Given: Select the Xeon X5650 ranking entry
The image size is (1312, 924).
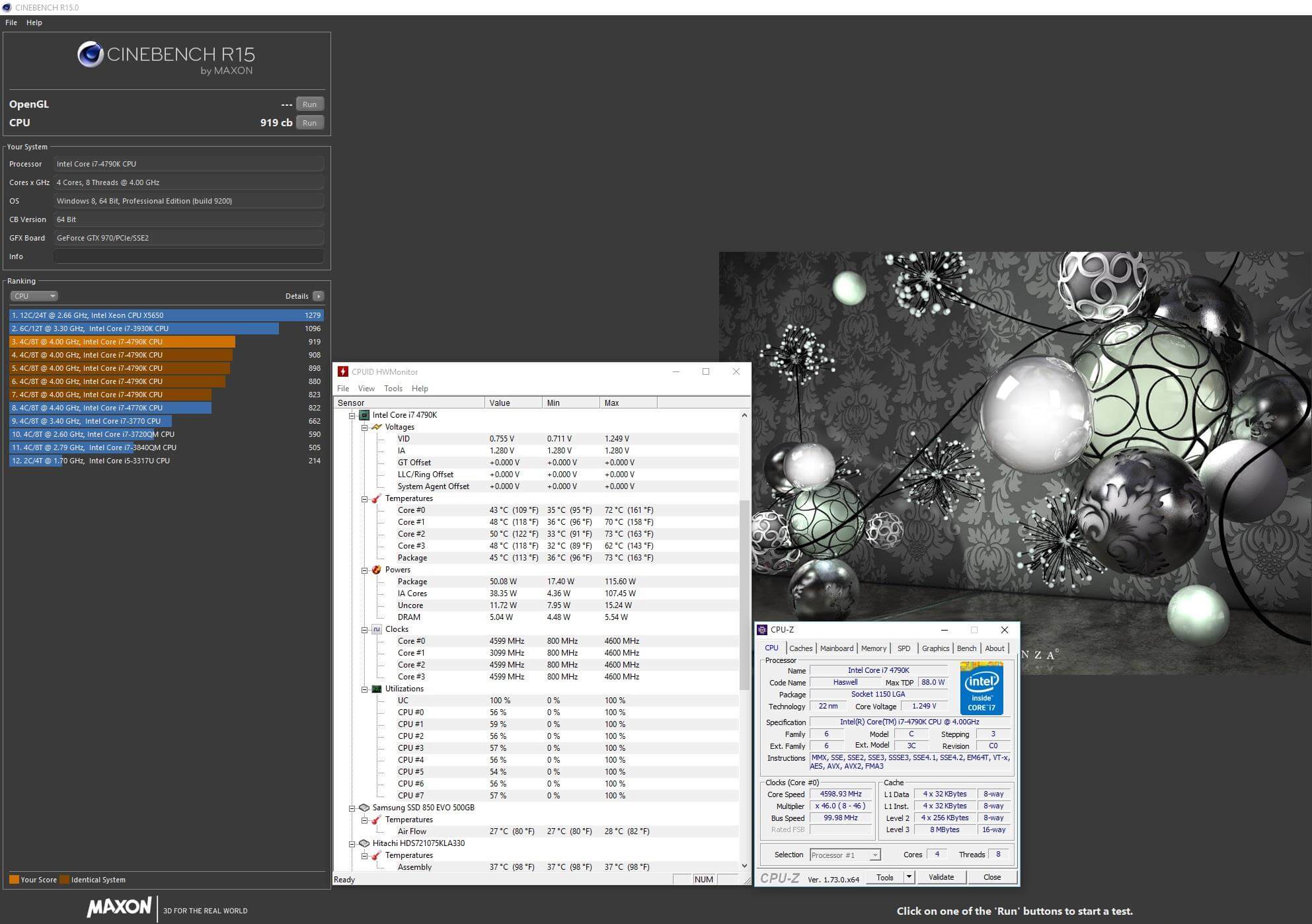Looking at the screenshot, I should pos(165,315).
